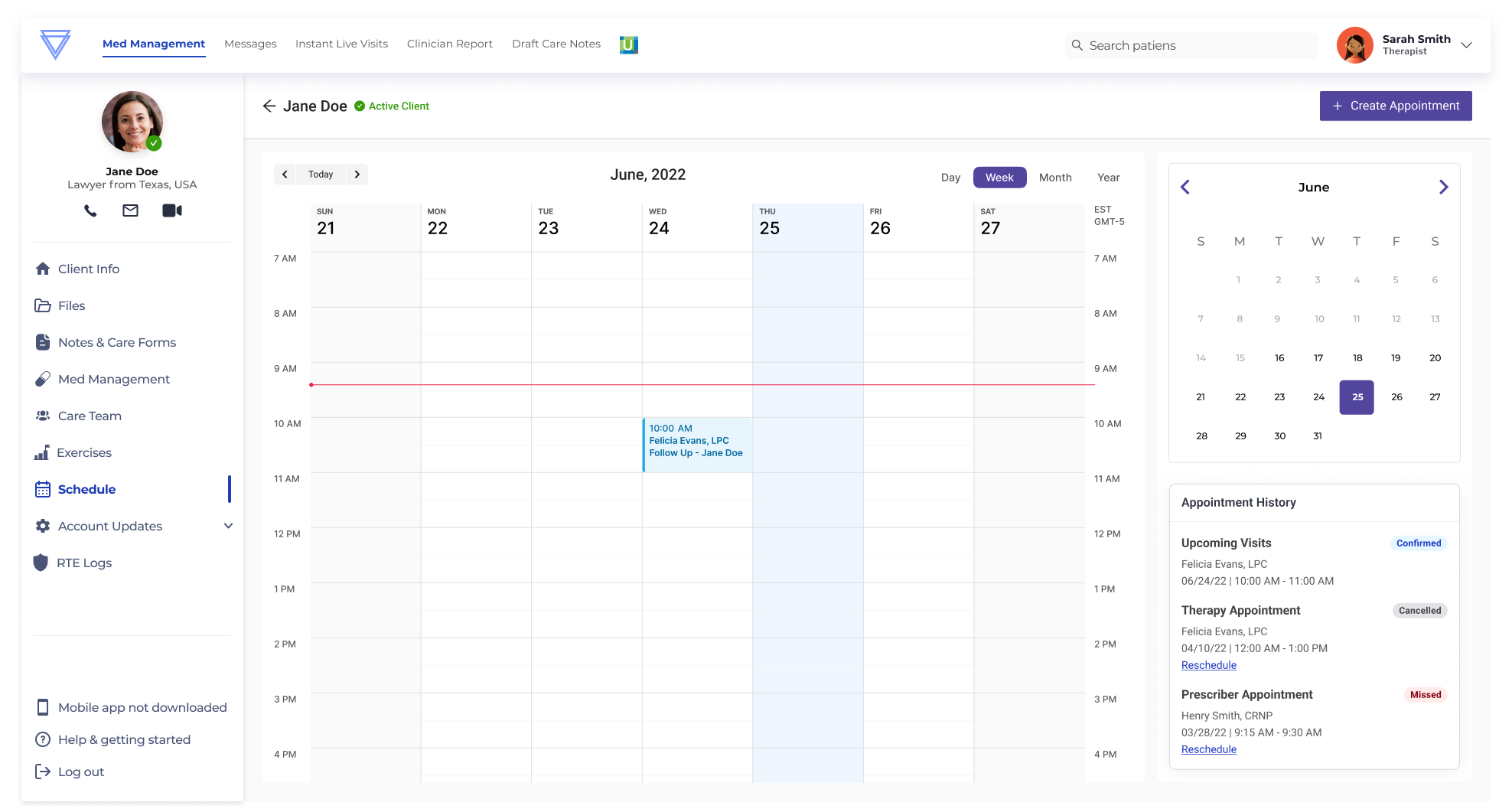This screenshot has height=809, width=1512.
Task: Open Notes & Care Forms in sidebar
Action: click(x=117, y=342)
